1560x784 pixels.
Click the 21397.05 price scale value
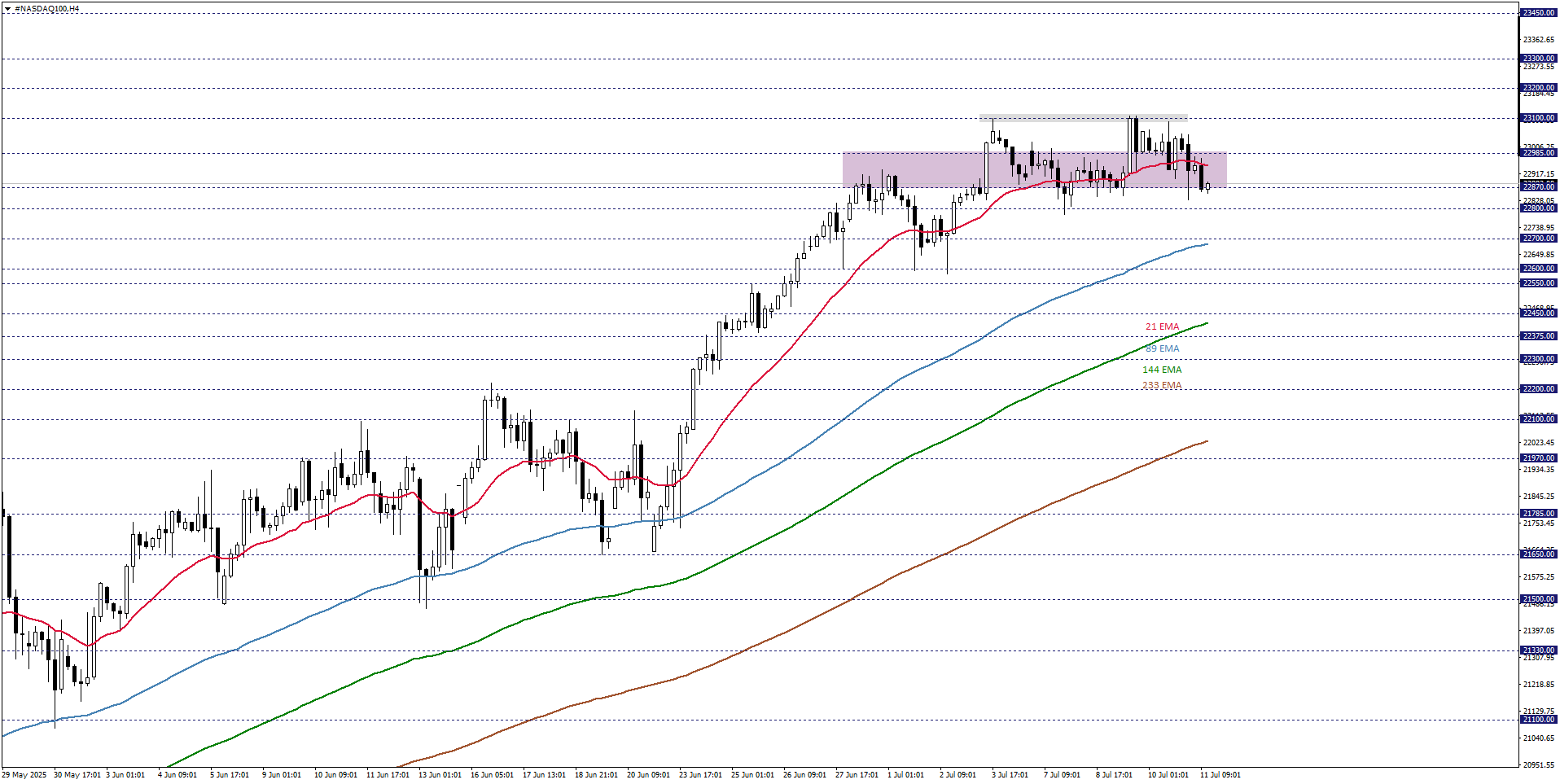[1538, 631]
